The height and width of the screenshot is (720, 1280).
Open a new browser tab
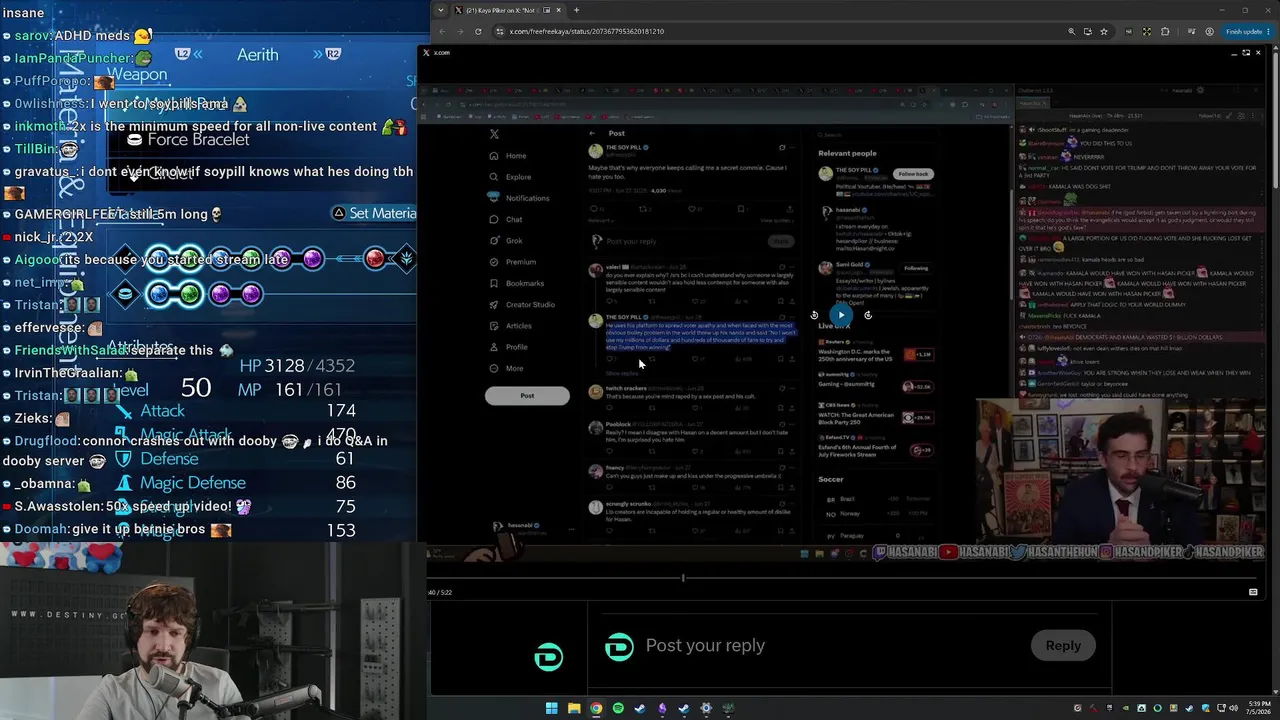coord(576,10)
